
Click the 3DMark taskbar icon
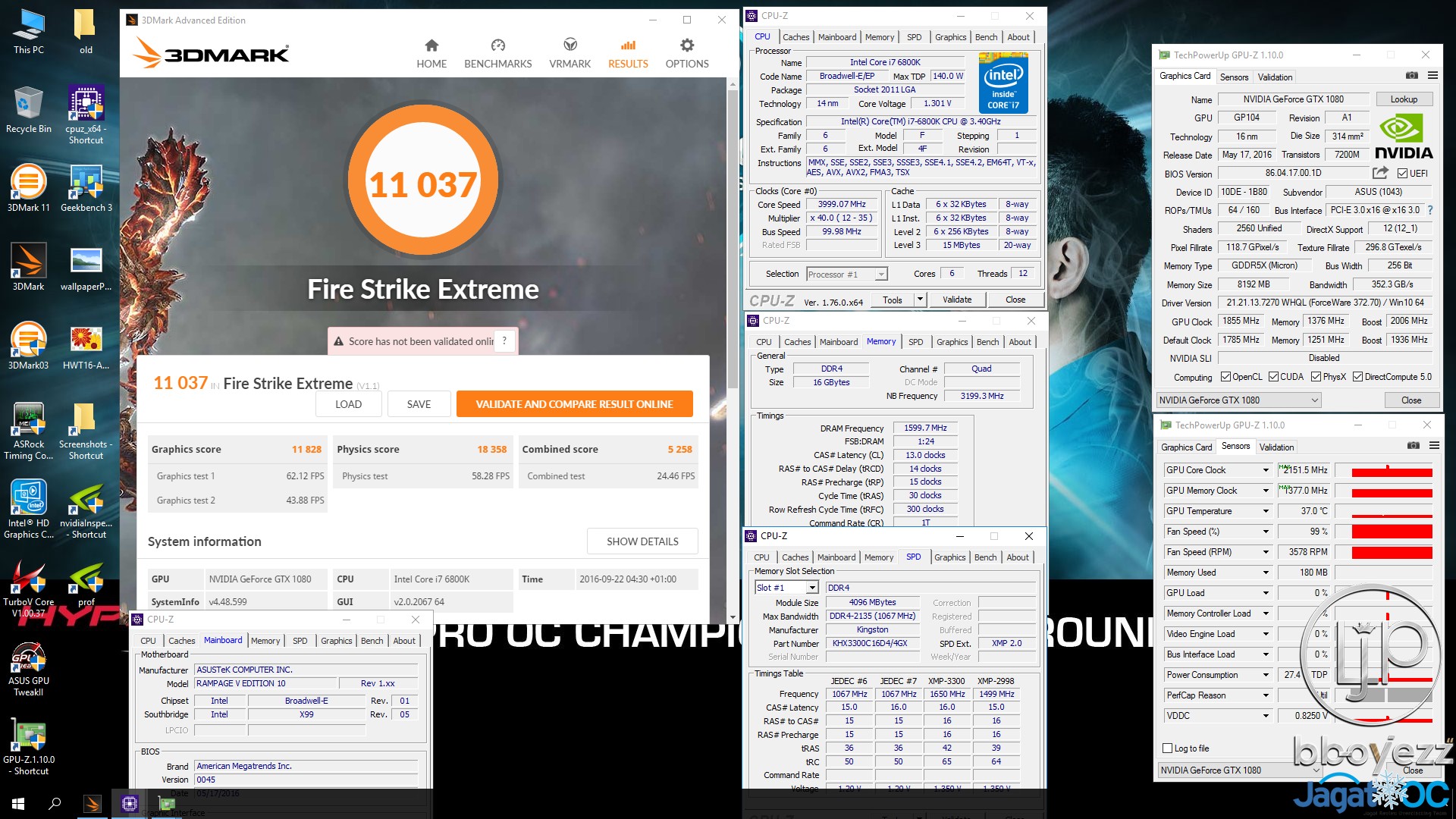pos(93,804)
